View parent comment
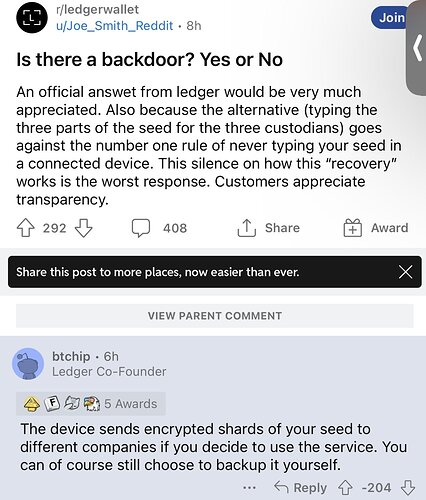The height and width of the screenshot is (500, 426). pos(215,316)
